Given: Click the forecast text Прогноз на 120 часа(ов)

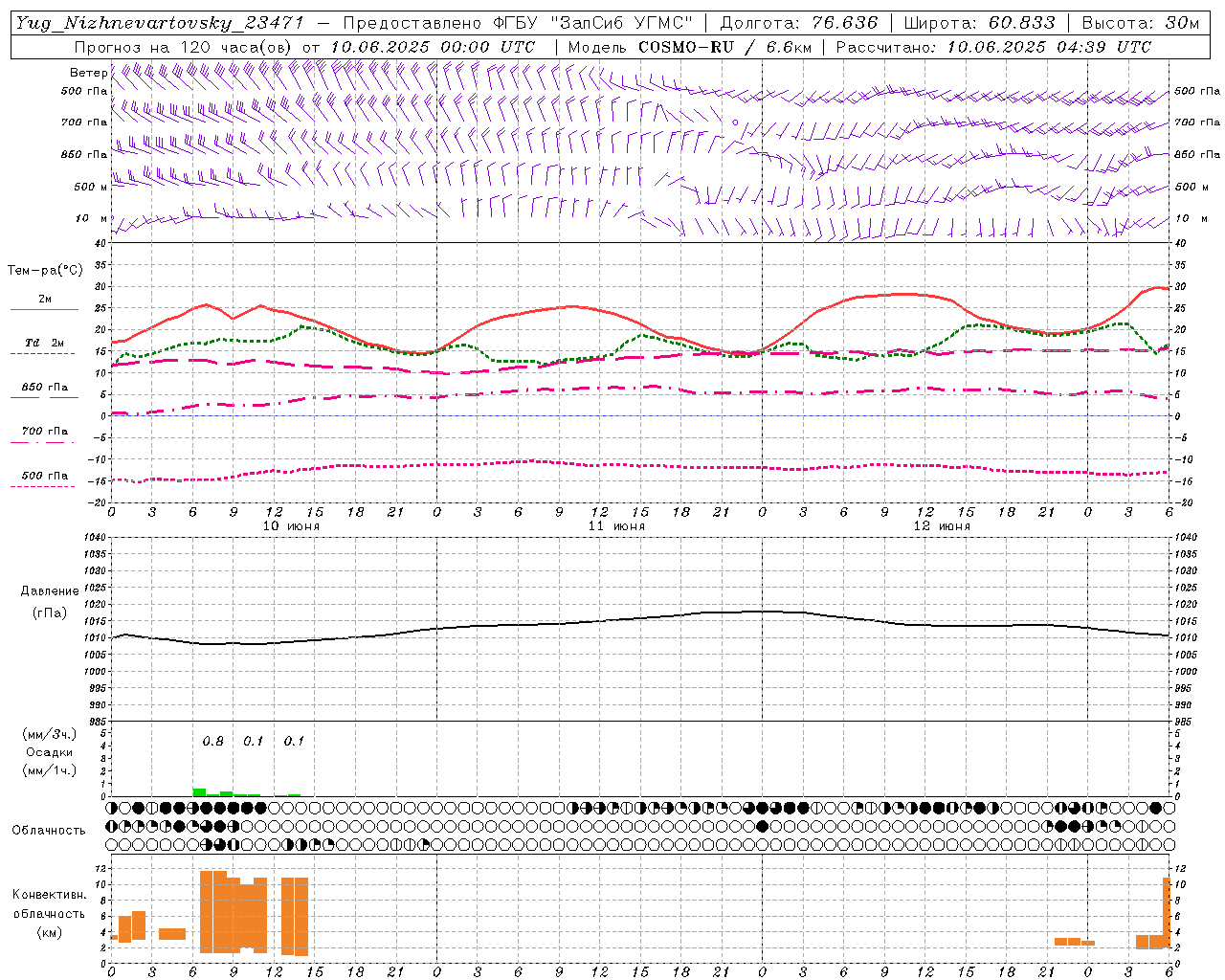Looking at the screenshot, I should (184, 47).
